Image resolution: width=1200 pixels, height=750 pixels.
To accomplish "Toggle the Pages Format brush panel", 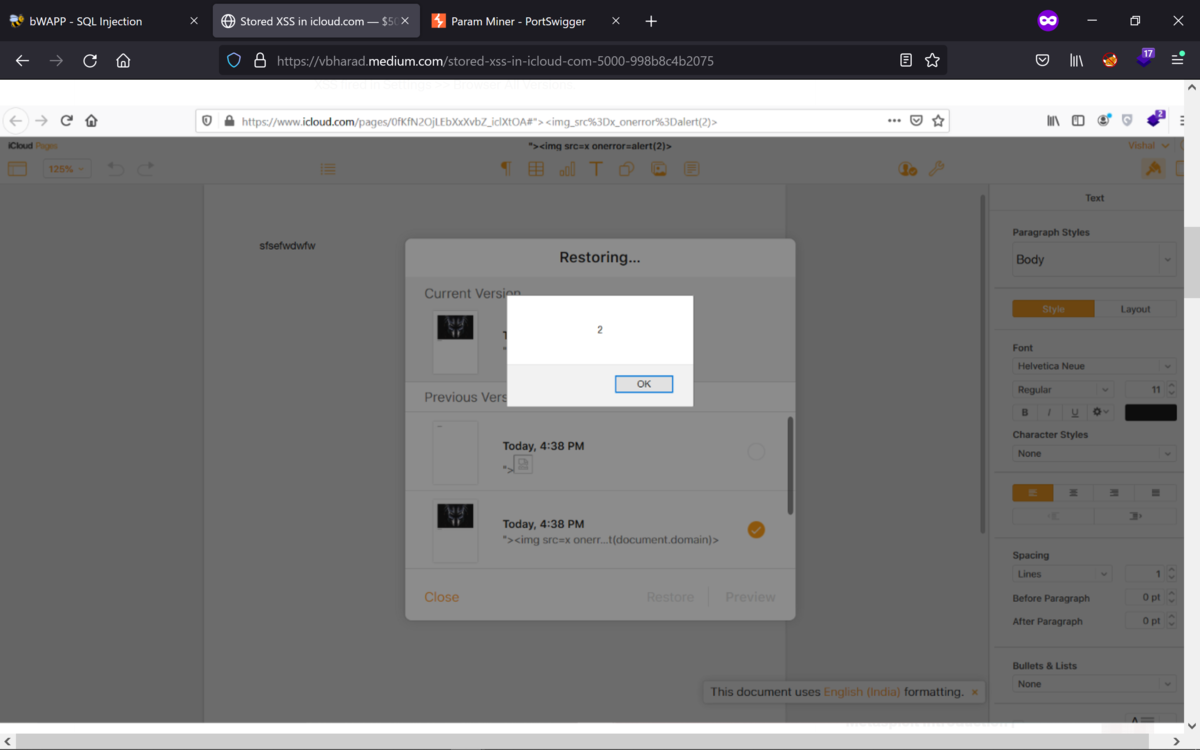I will tap(1154, 169).
